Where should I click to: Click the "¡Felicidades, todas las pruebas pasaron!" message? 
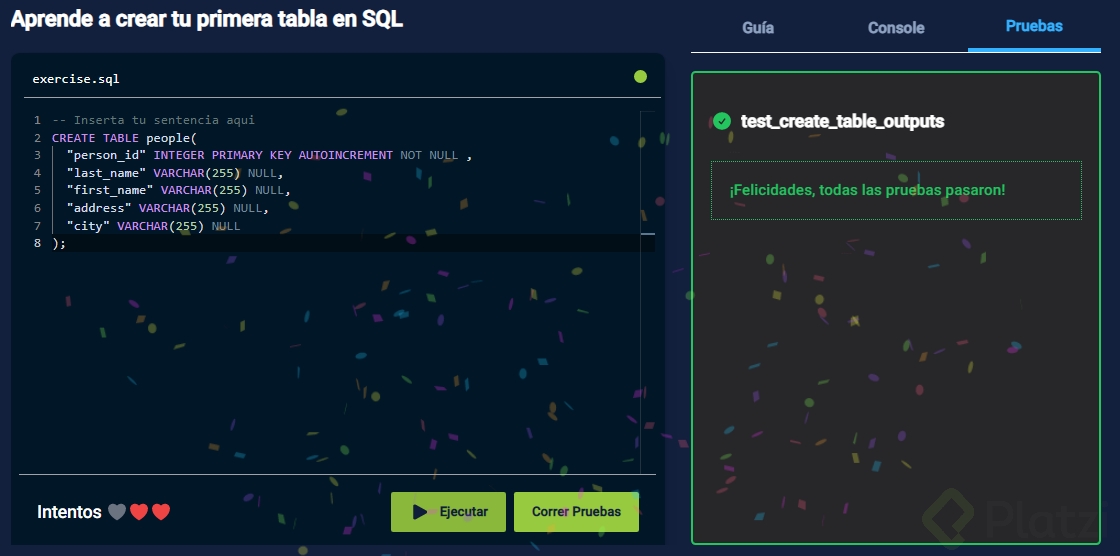point(867,190)
